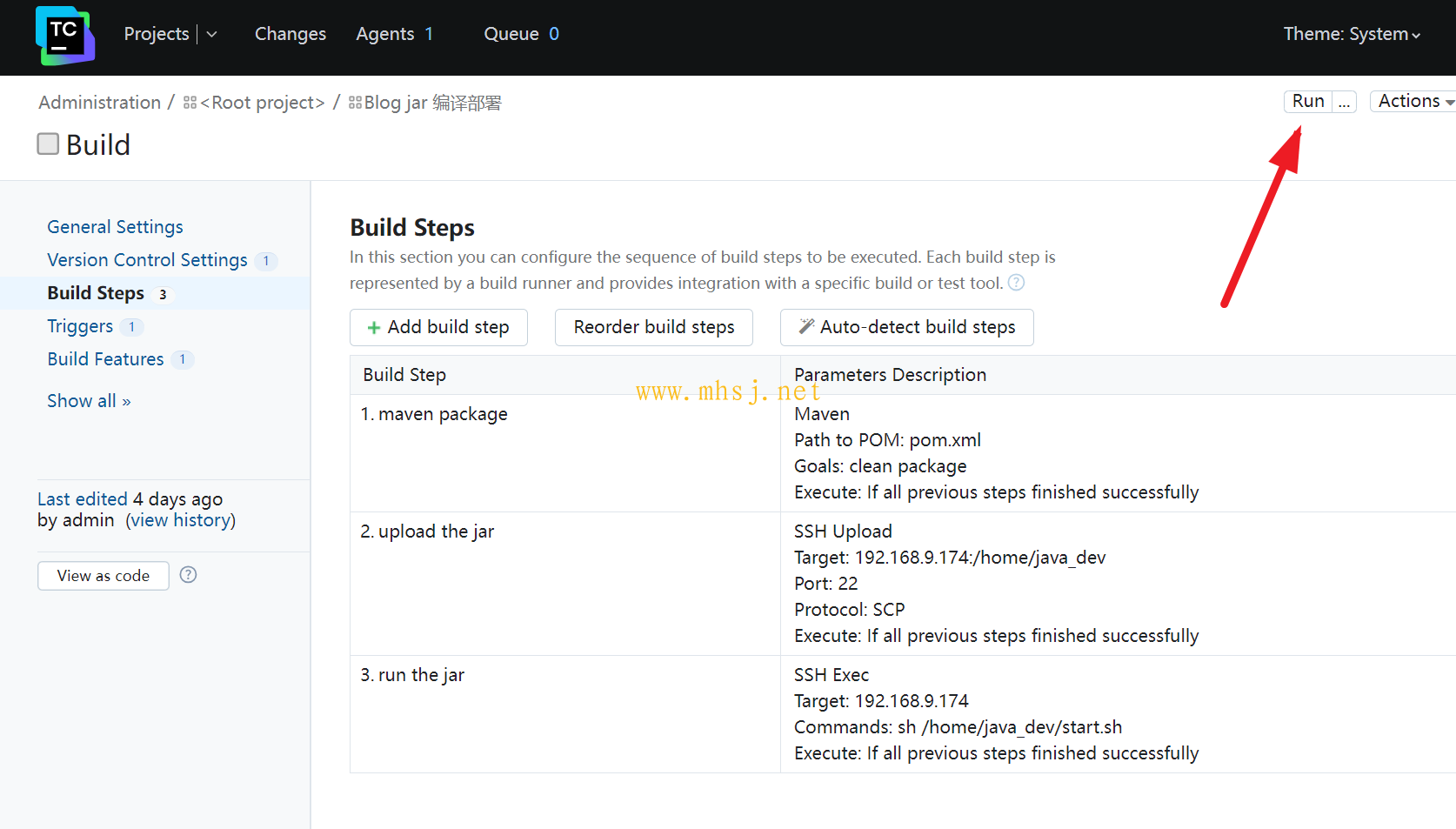This screenshot has width=1456, height=829.
Task: Click the Last edited link
Action: (x=83, y=499)
